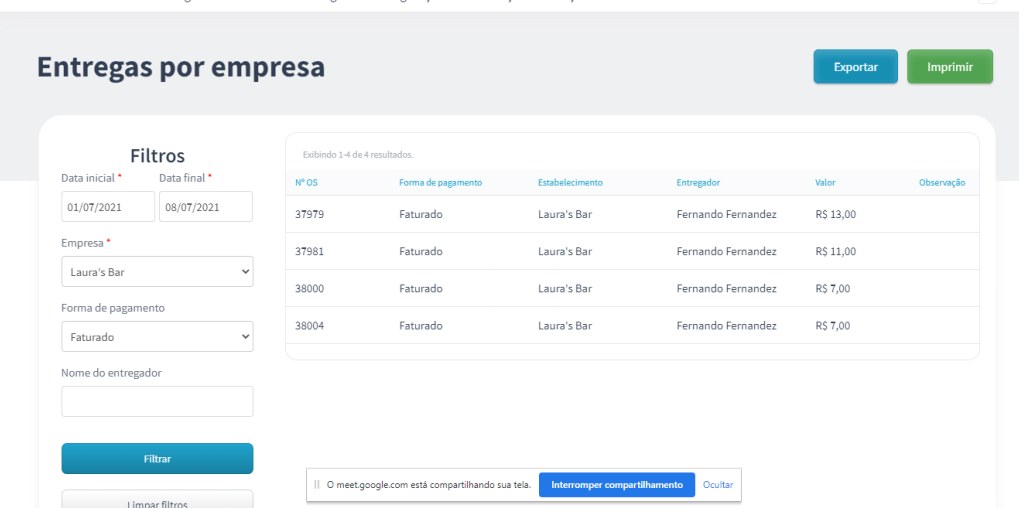This screenshot has height=508, width=1019.
Task: Click the Valor column header
Action: [825, 183]
